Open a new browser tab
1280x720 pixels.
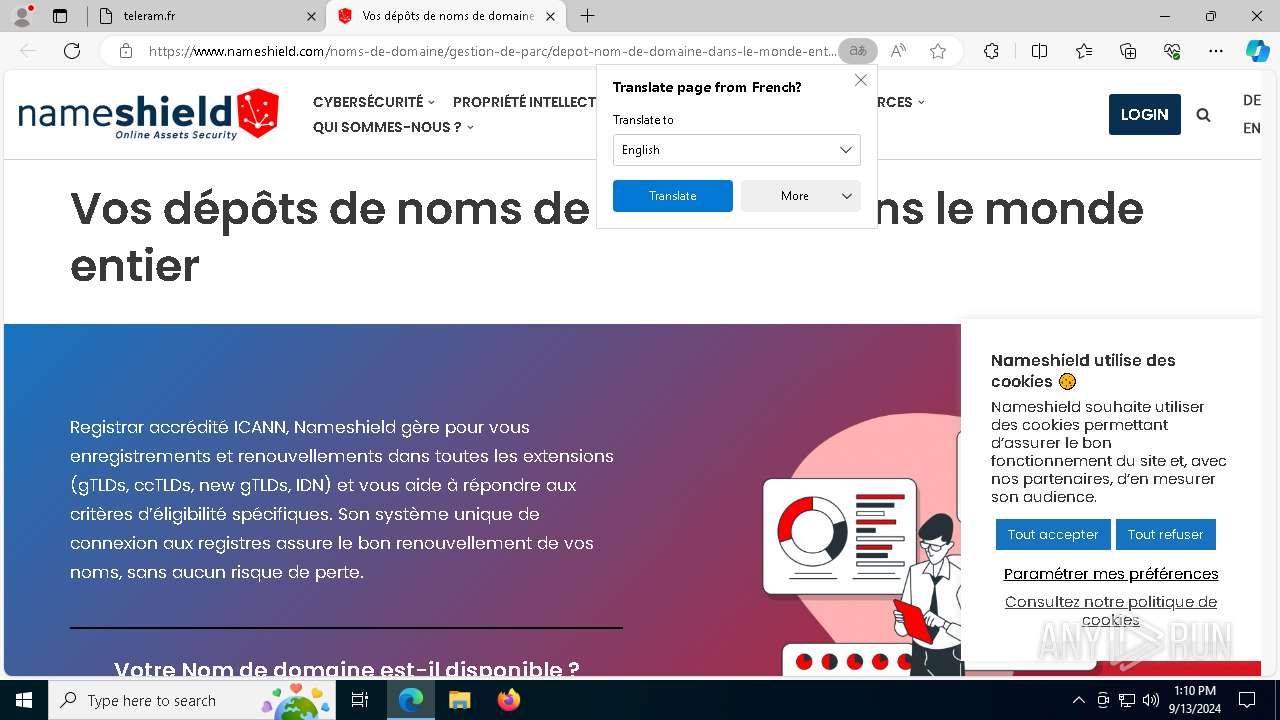pos(588,16)
